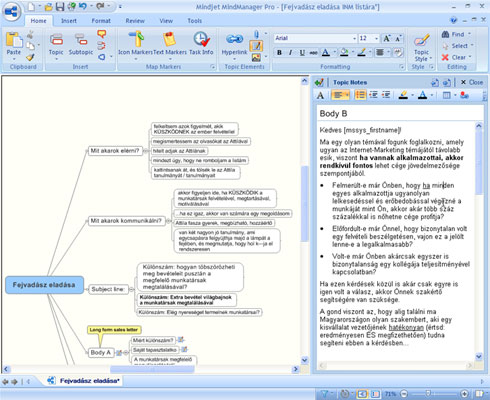Click the fill color bucket button

click(x=344, y=52)
